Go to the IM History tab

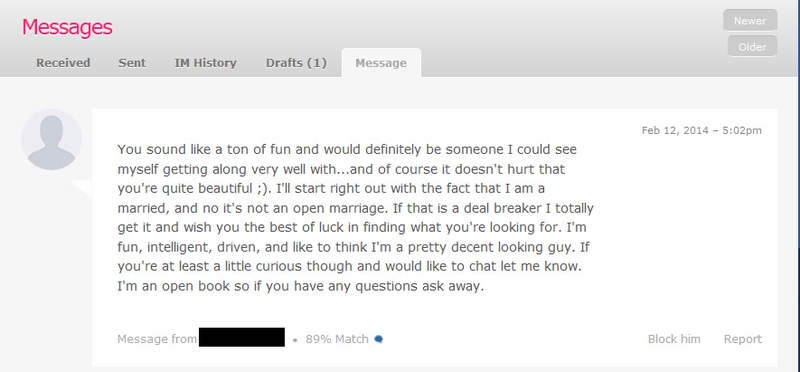206,63
